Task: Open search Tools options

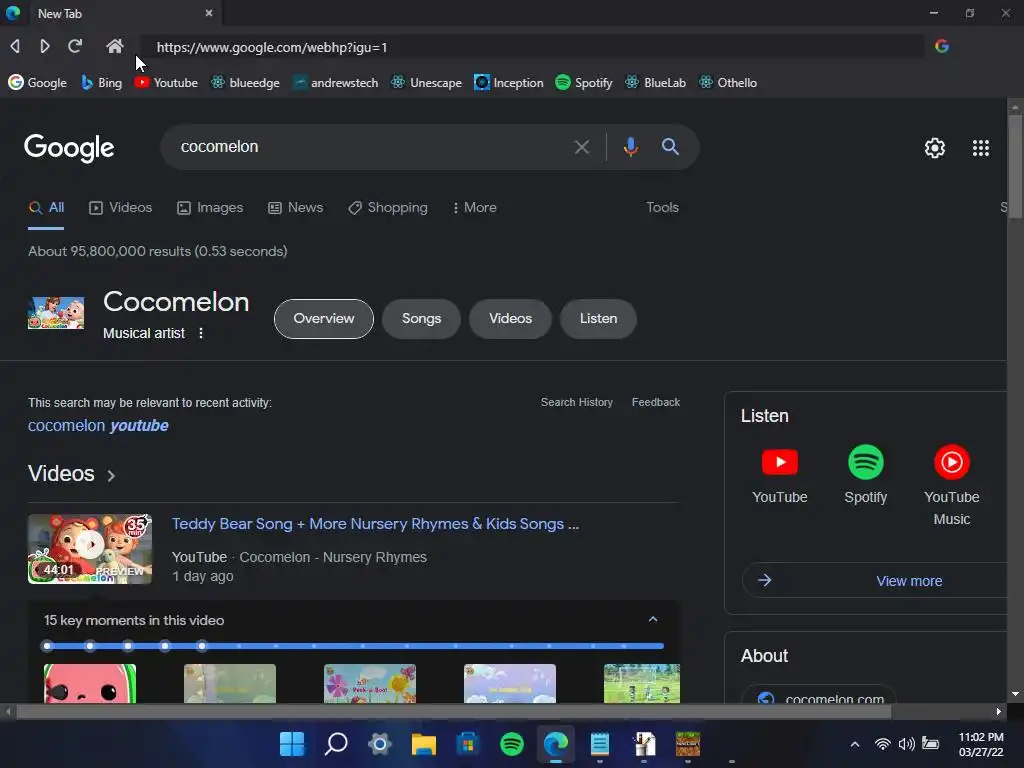Action: pyautogui.click(x=662, y=208)
